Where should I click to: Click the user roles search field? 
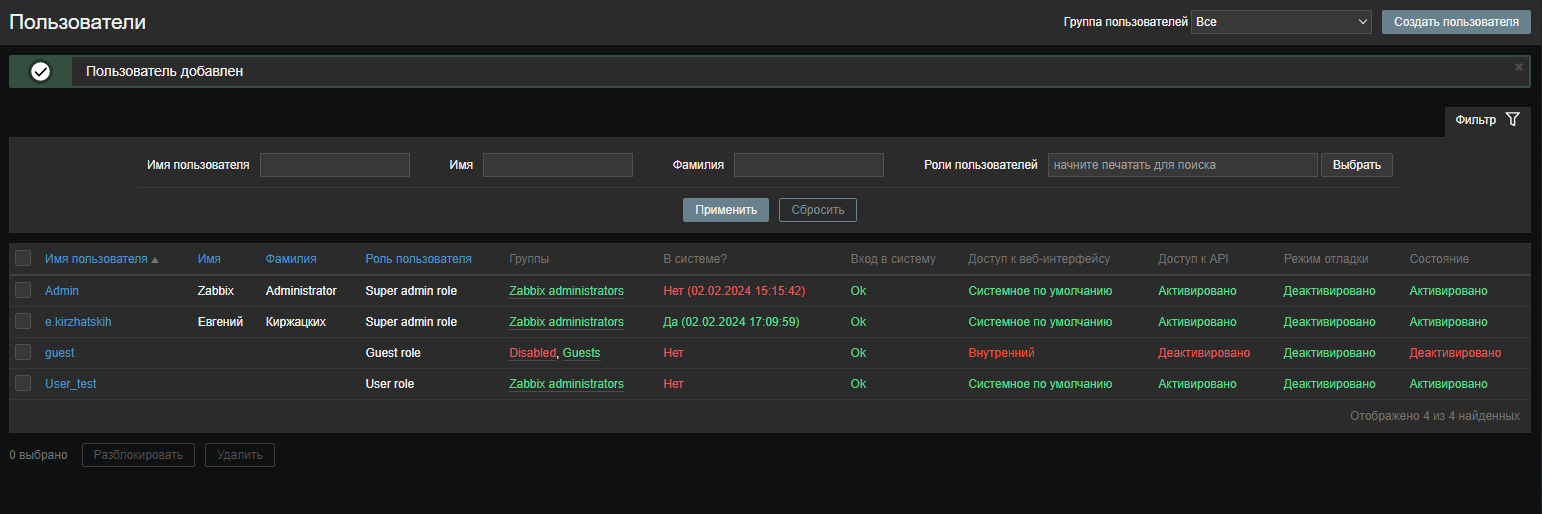click(x=1182, y=165)
